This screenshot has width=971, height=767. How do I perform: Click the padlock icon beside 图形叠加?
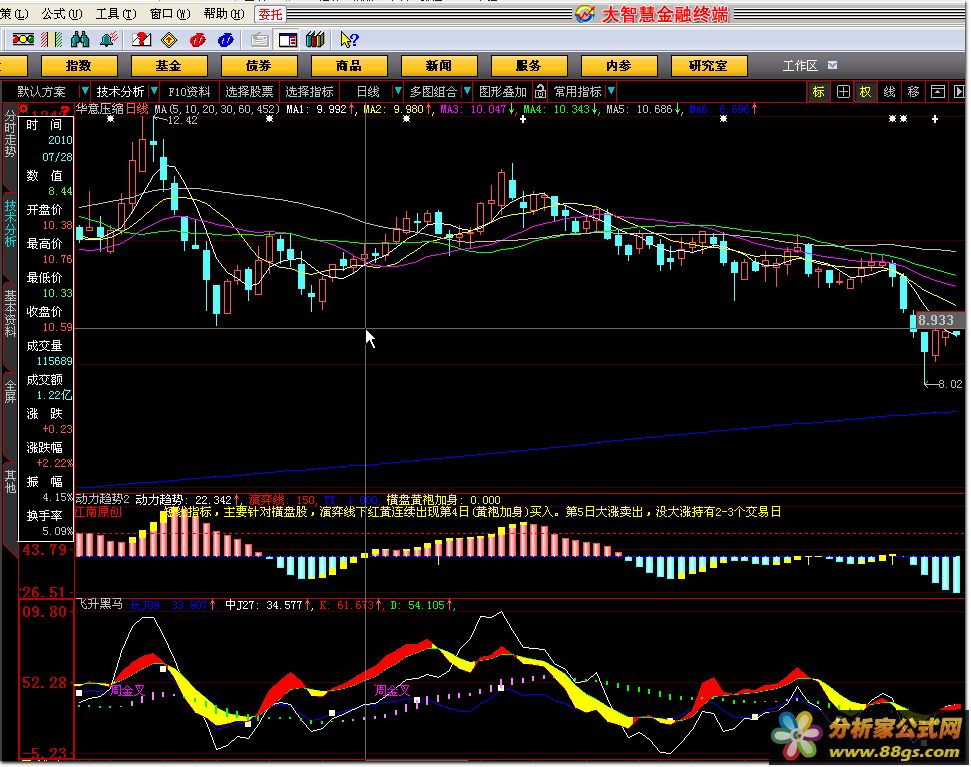click(x=540, y=92)
